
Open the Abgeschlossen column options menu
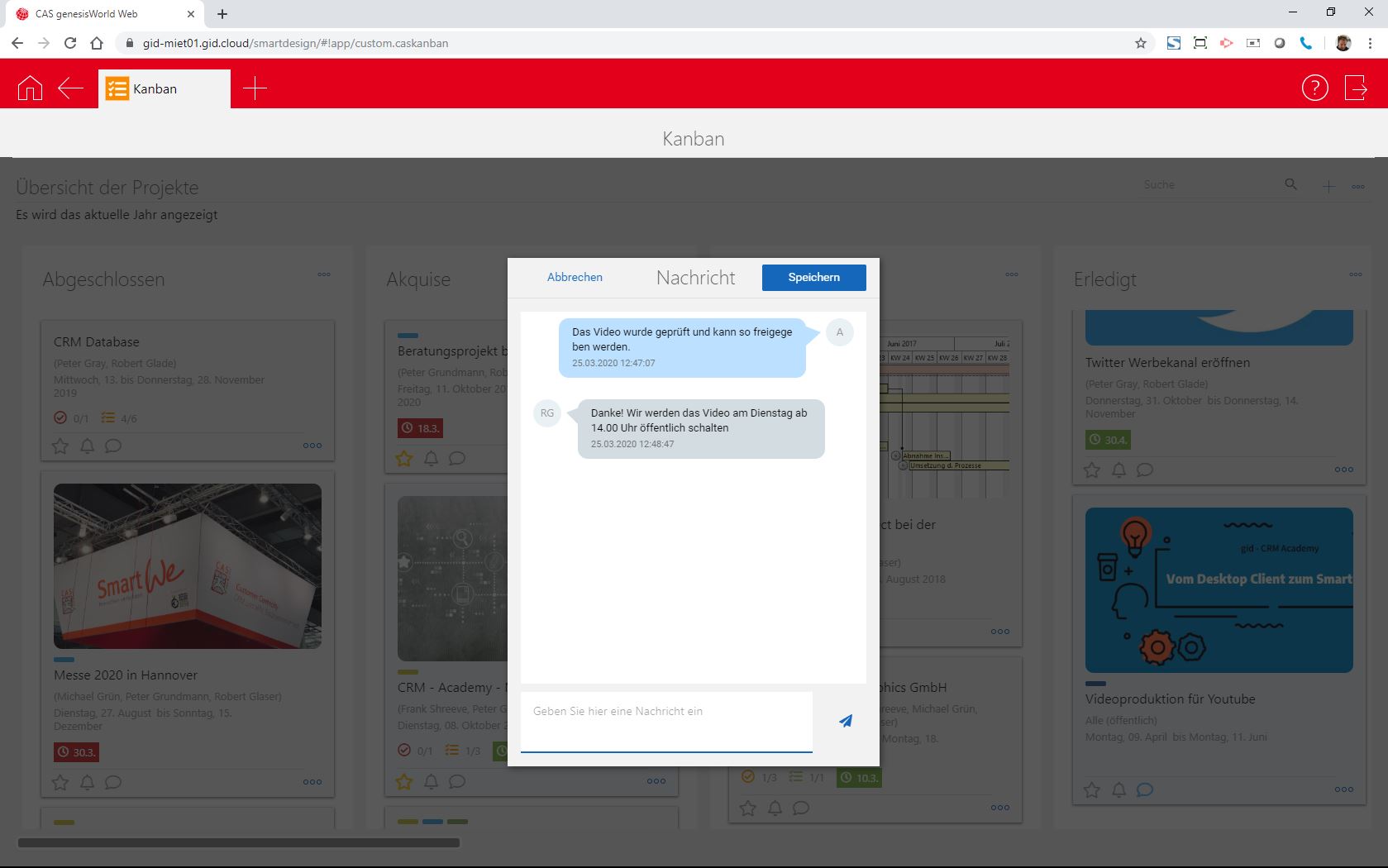tap(324, 274)
